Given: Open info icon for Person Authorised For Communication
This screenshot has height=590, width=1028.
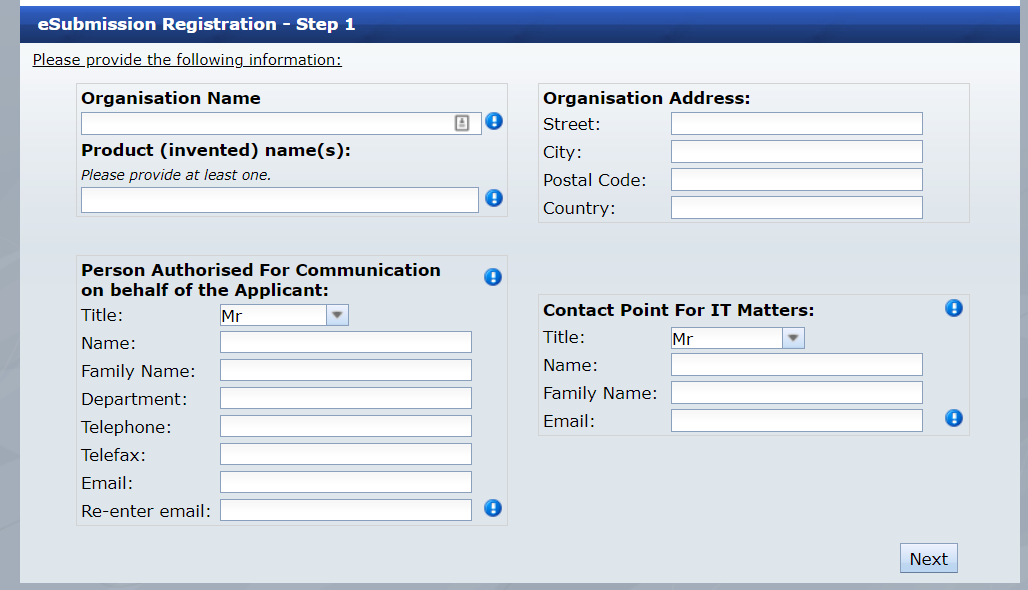Looking at the screenshot, I should click(x=493, y=277).
